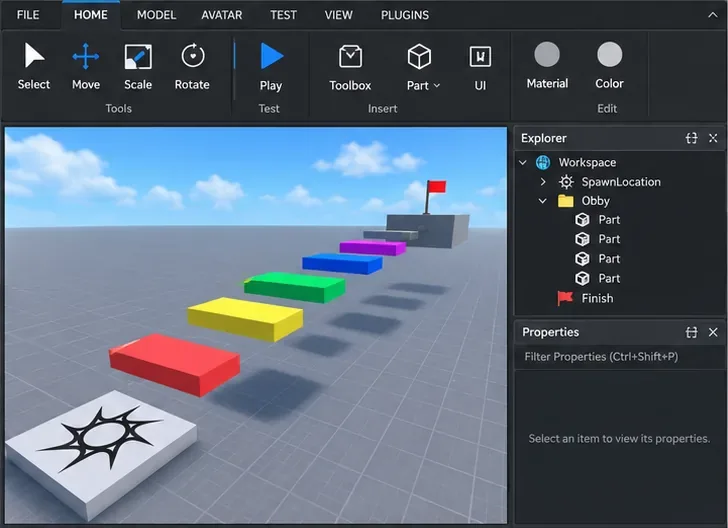
Task: Select the Obby folder label
Action: [595, 201]
